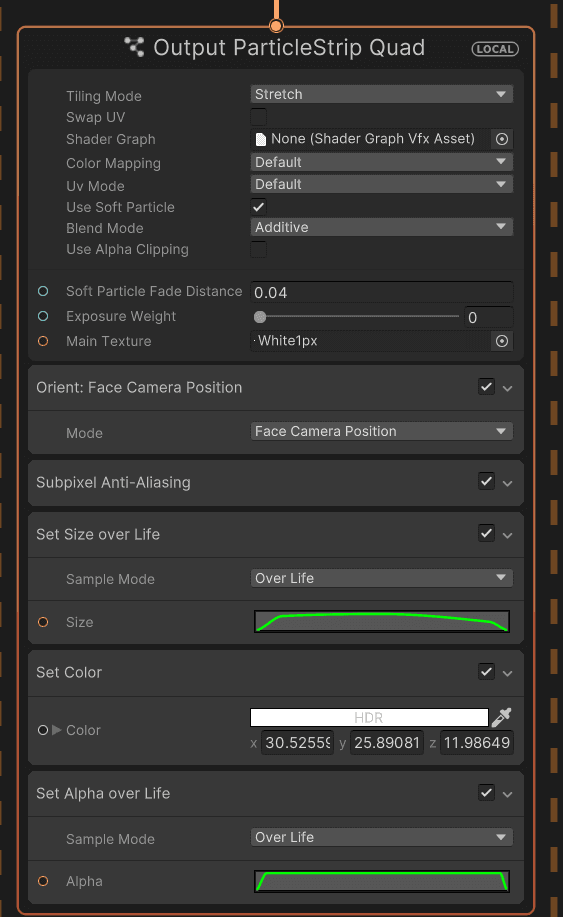Click the Alpha input port circle
Viewport: 563px width, 917px height.
point(43,881)
